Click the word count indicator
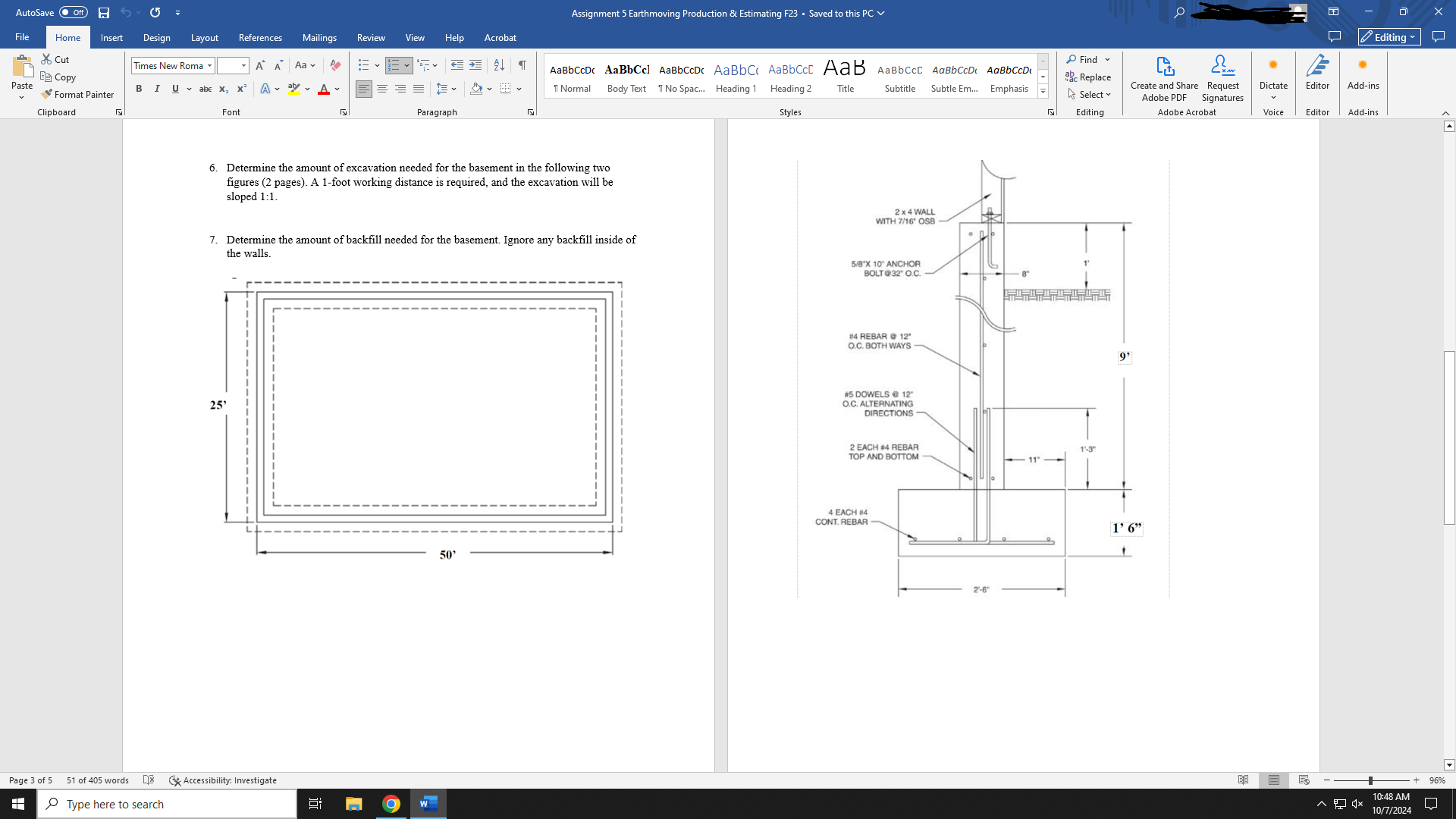Image resolution: width=1456 pixels, height=819 pixels. point(96,780)
